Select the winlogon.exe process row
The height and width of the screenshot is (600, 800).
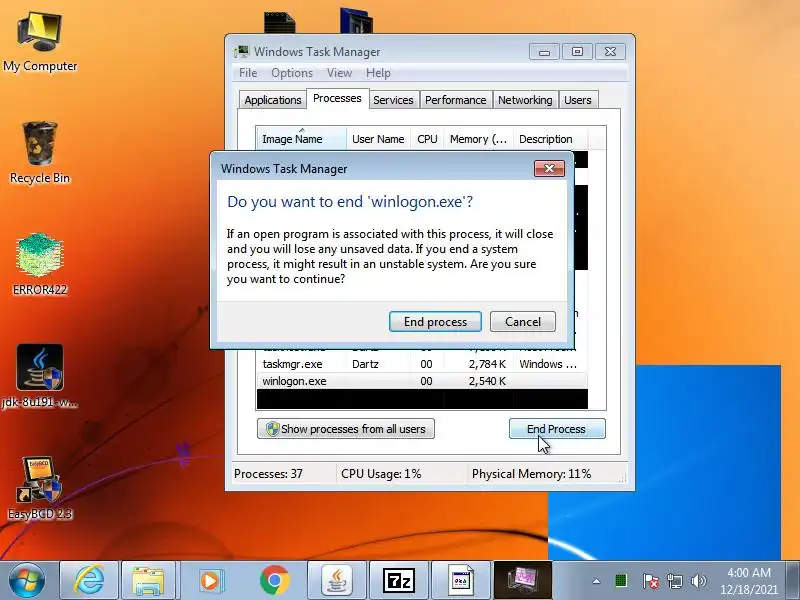(x=422, y=381)
